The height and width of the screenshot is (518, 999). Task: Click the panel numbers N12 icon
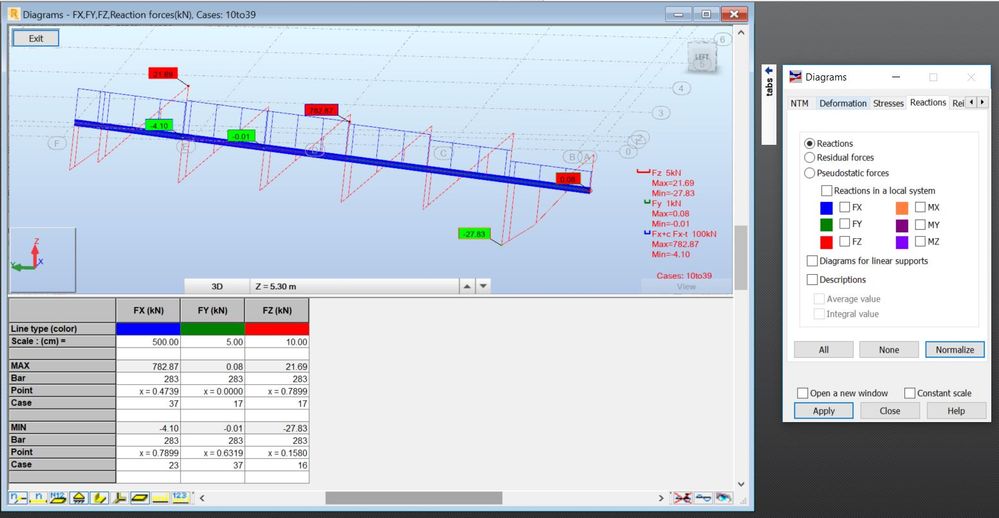click(58, 498)
